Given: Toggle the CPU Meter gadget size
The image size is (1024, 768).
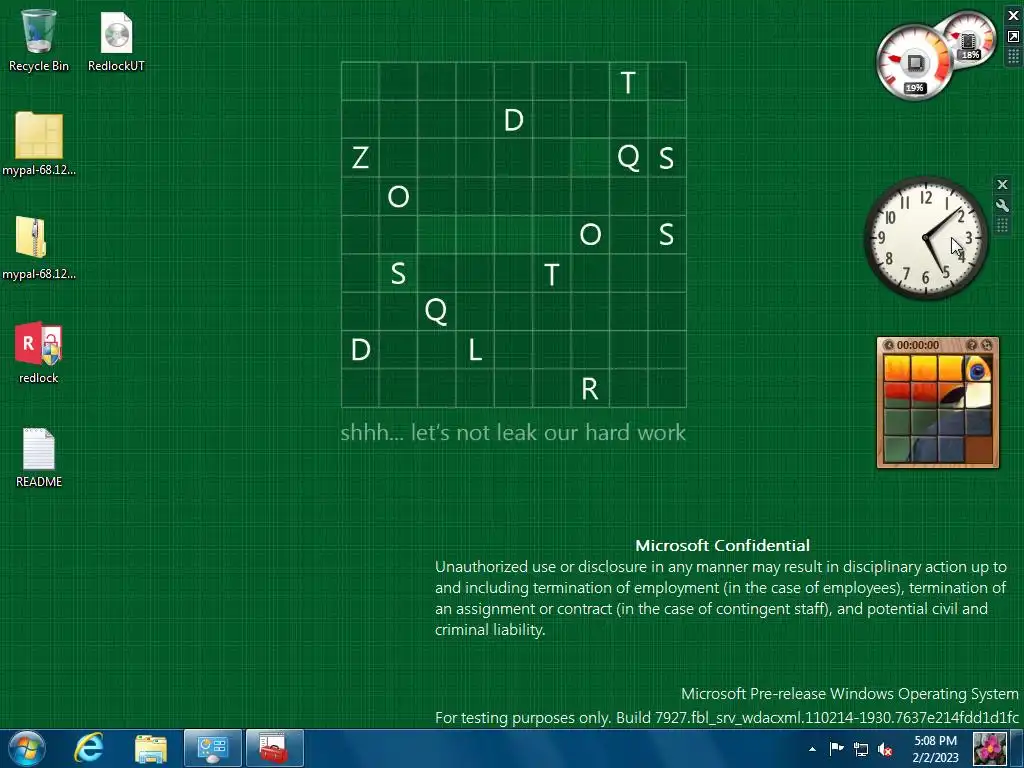Looking at the screenshot, I should coord(1013,37).
